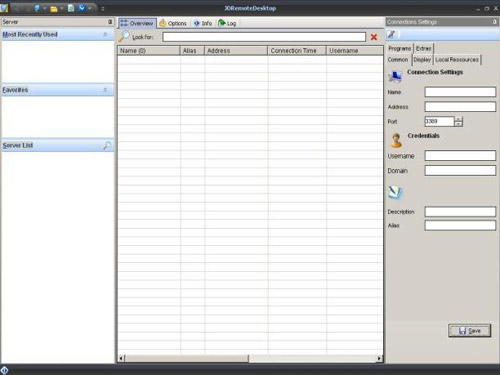Clear the search with the red X icon
This screenshot has width=500, height=375.
374,37
